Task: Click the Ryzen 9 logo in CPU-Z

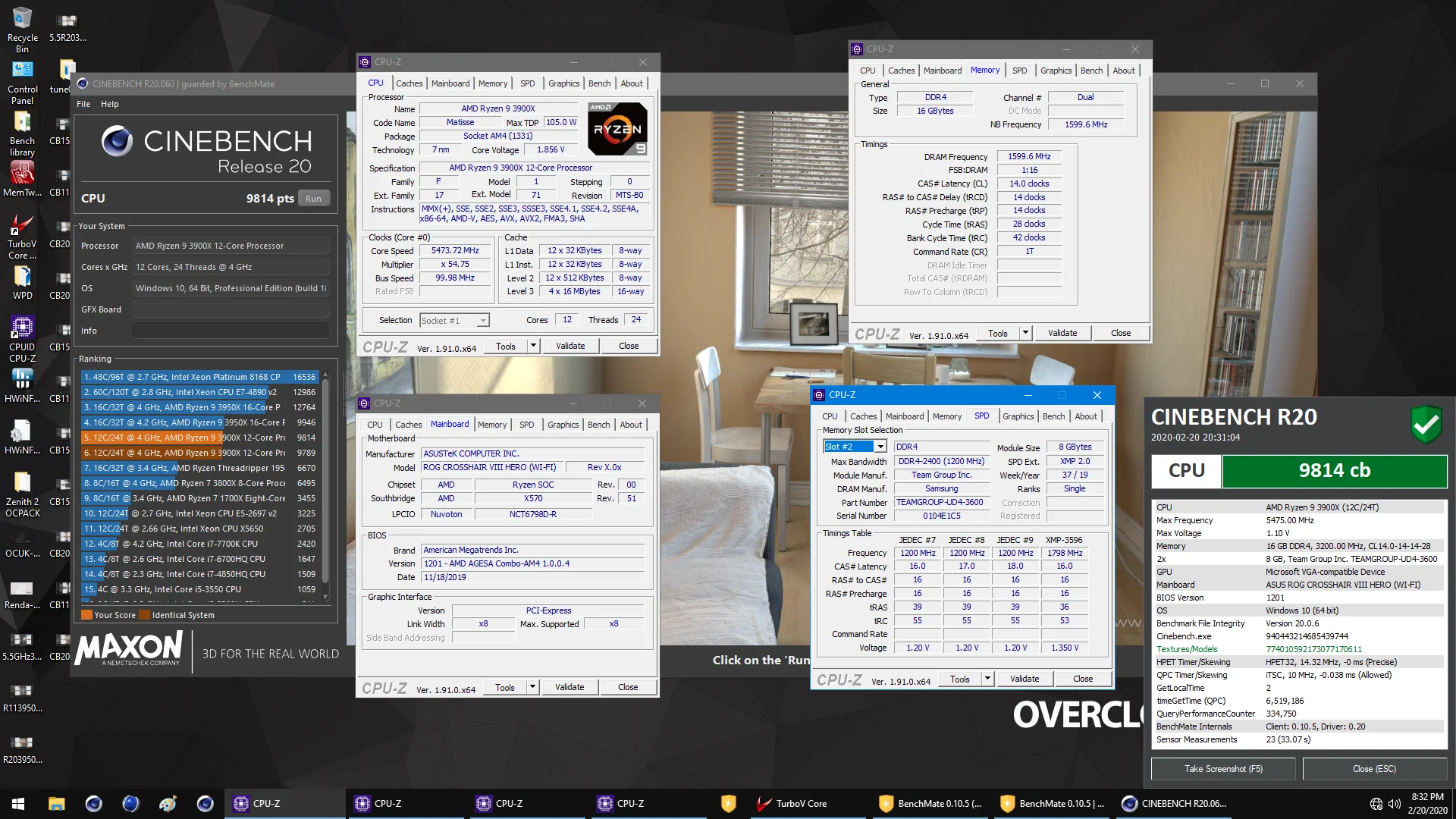Action: 618,129
